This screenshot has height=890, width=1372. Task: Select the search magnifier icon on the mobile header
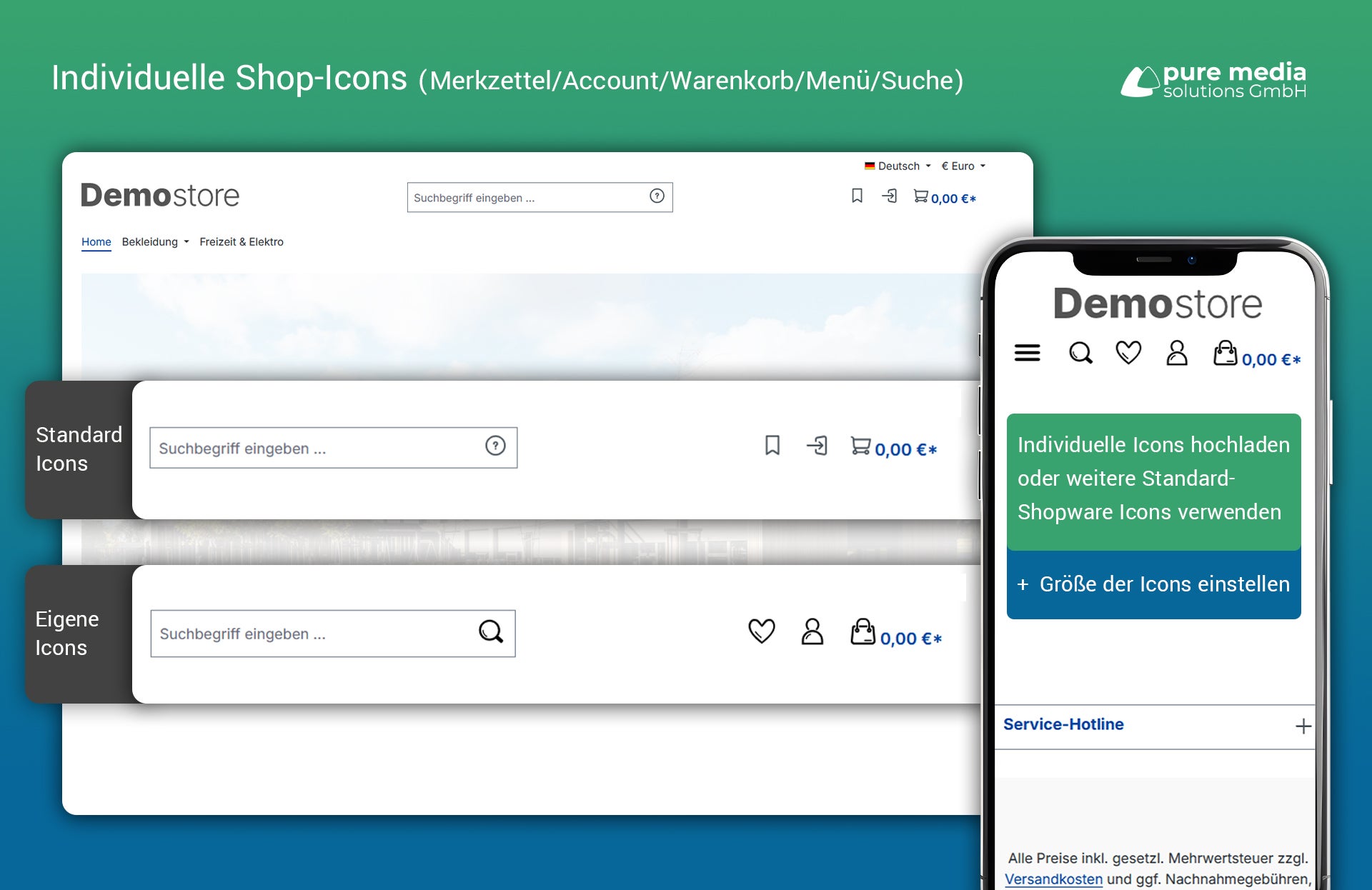(1080, 352)
